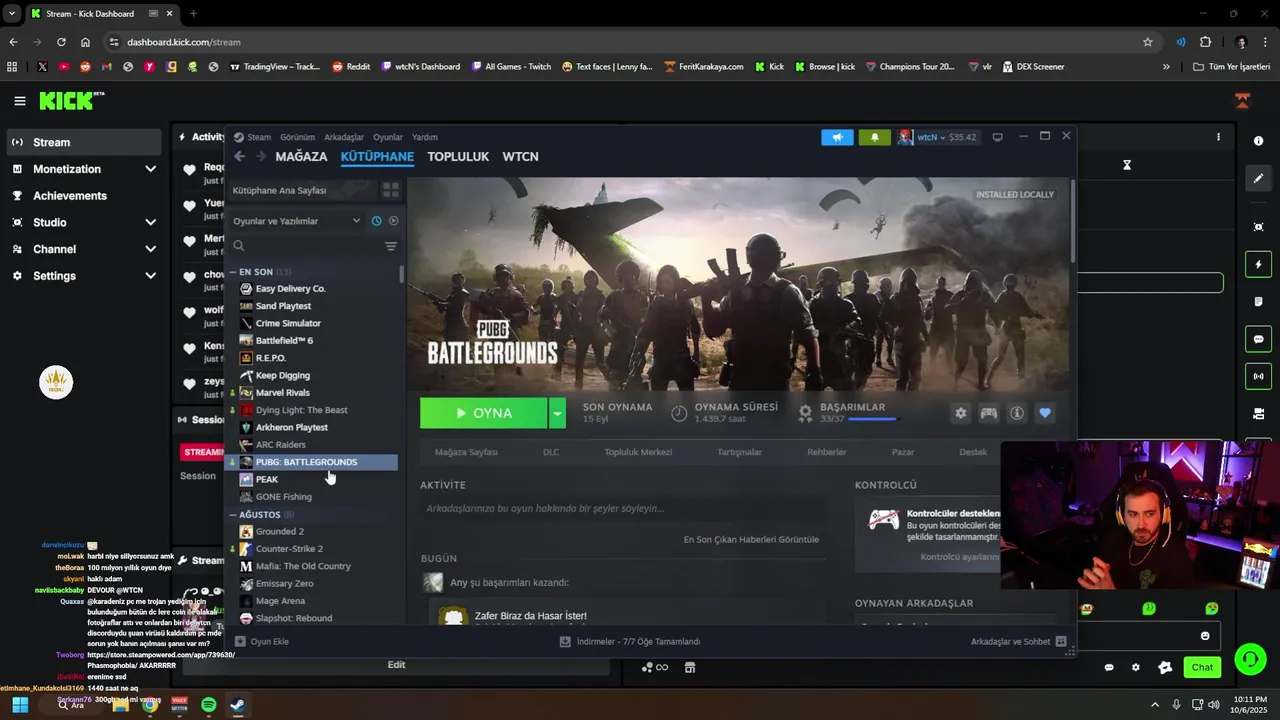Open Steam announcements megaphone button

837,137
